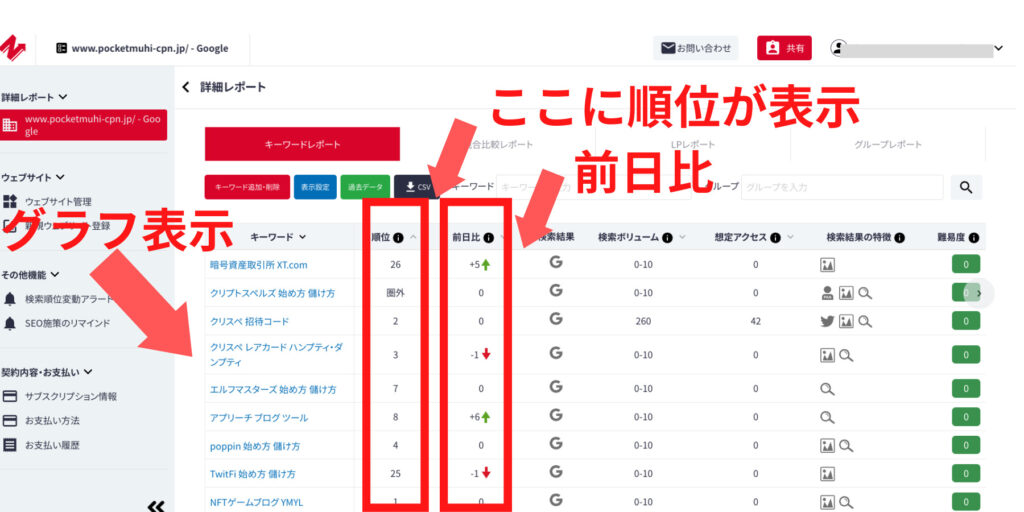Open SEO施策のリマインド
This screenshot has width=1024, height=512.
click(68, 323)
